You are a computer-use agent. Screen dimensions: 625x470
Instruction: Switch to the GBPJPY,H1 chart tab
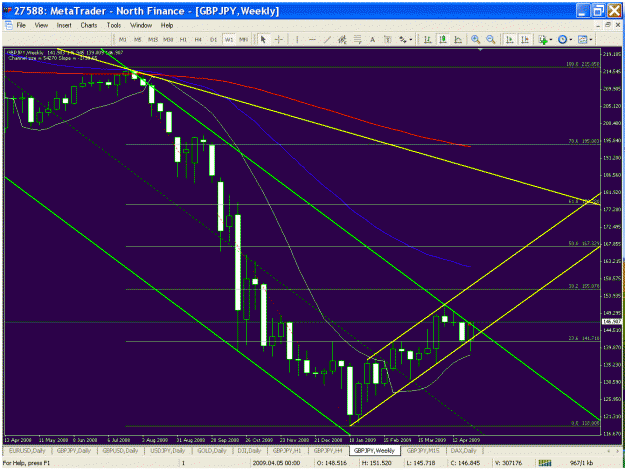click(x=287, y=450)
